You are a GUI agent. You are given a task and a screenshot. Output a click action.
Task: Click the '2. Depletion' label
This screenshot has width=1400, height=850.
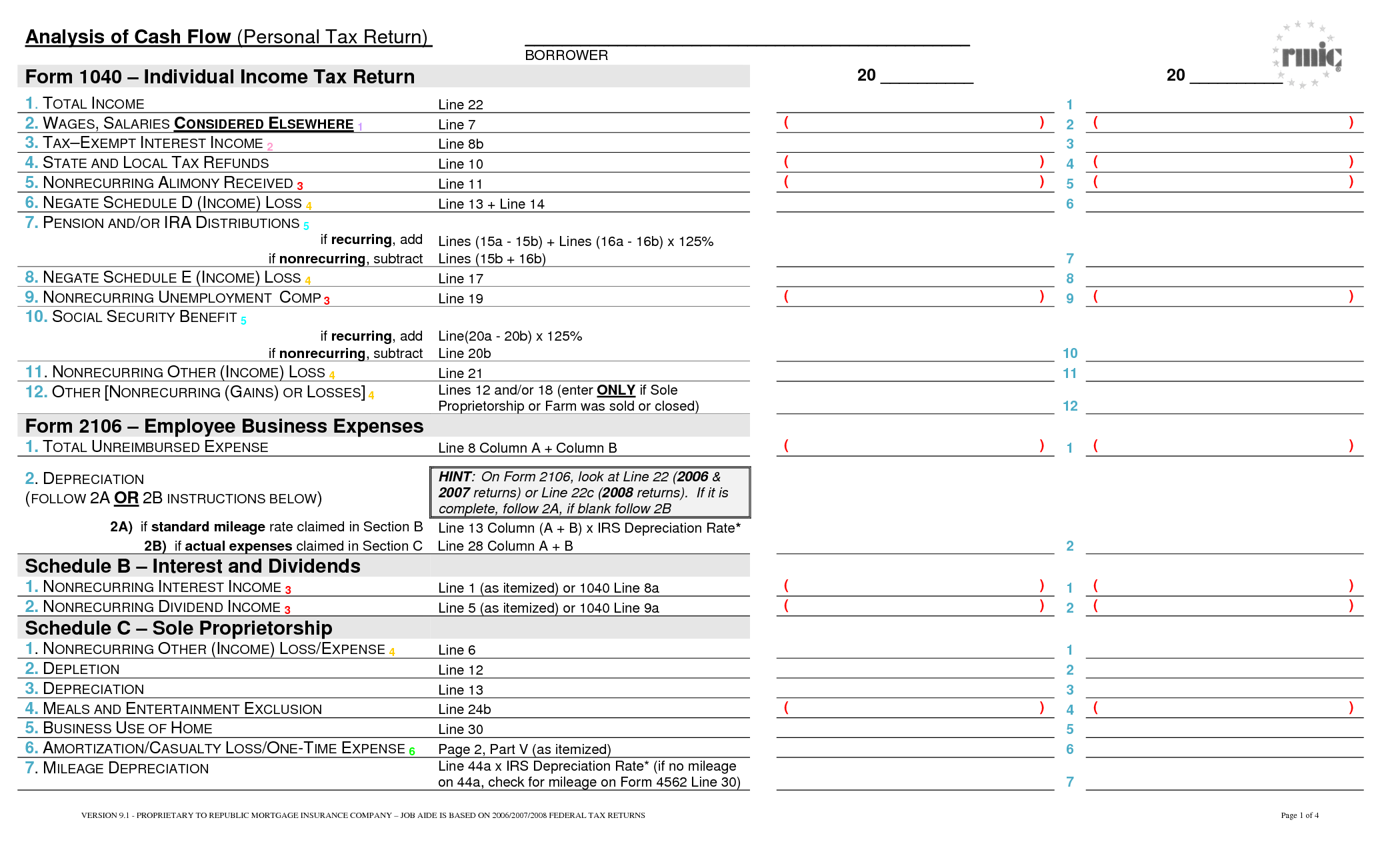[x=73, y=669]
